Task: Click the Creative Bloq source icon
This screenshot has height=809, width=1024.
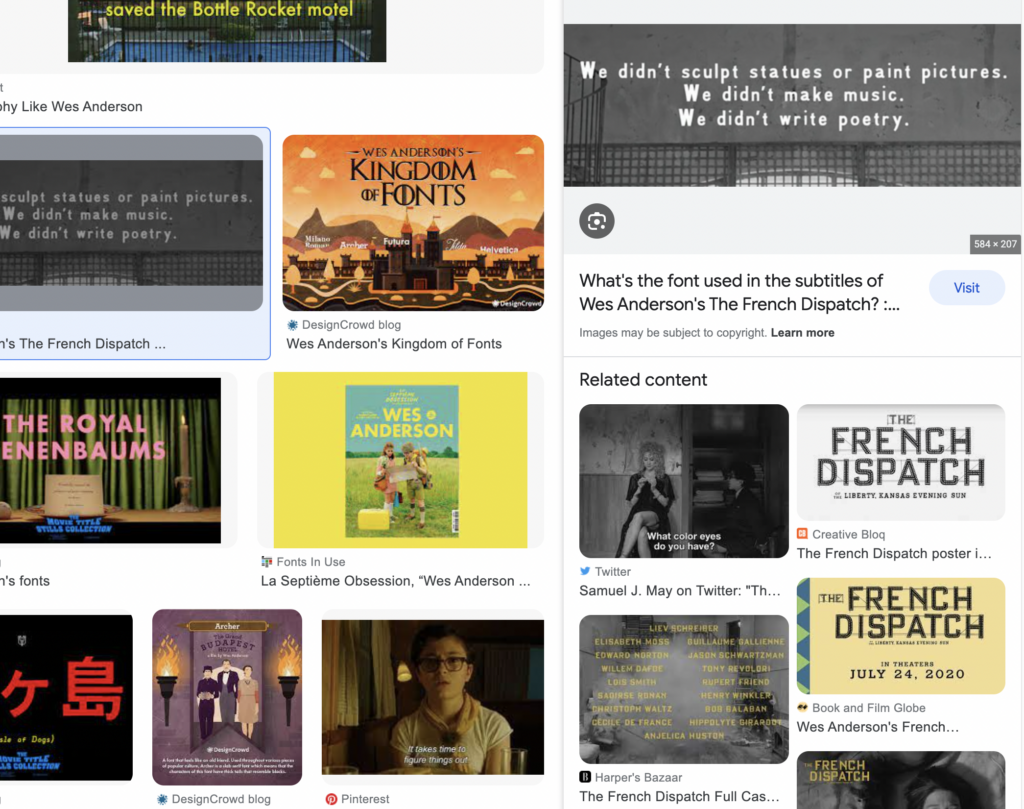Action: point(803,534)
